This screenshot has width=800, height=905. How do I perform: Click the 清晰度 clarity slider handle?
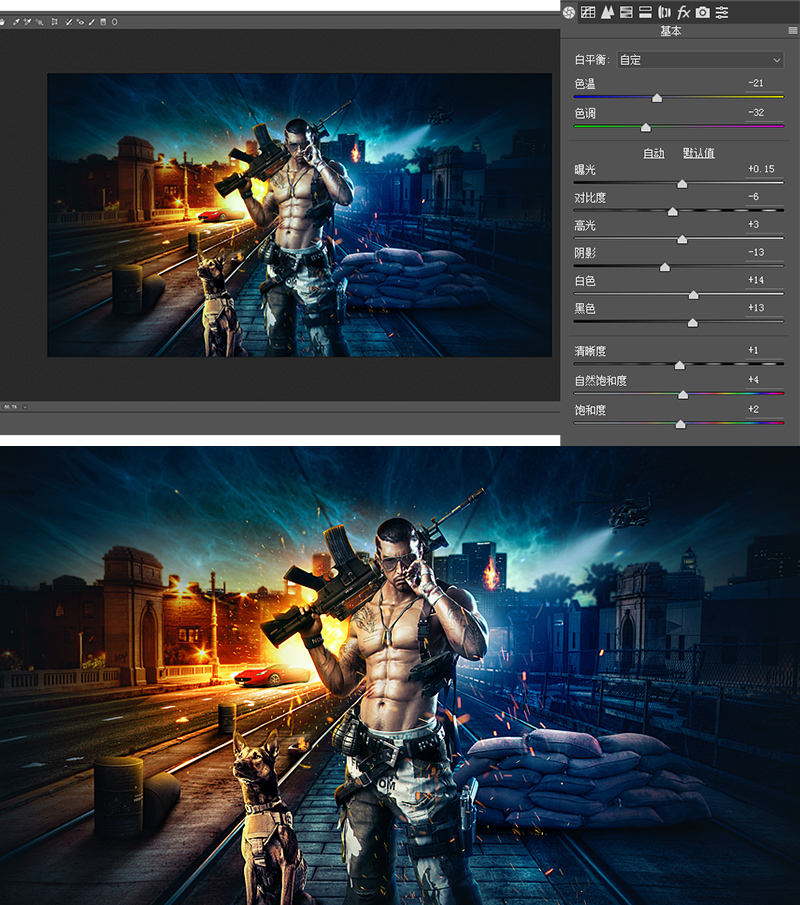680,365
